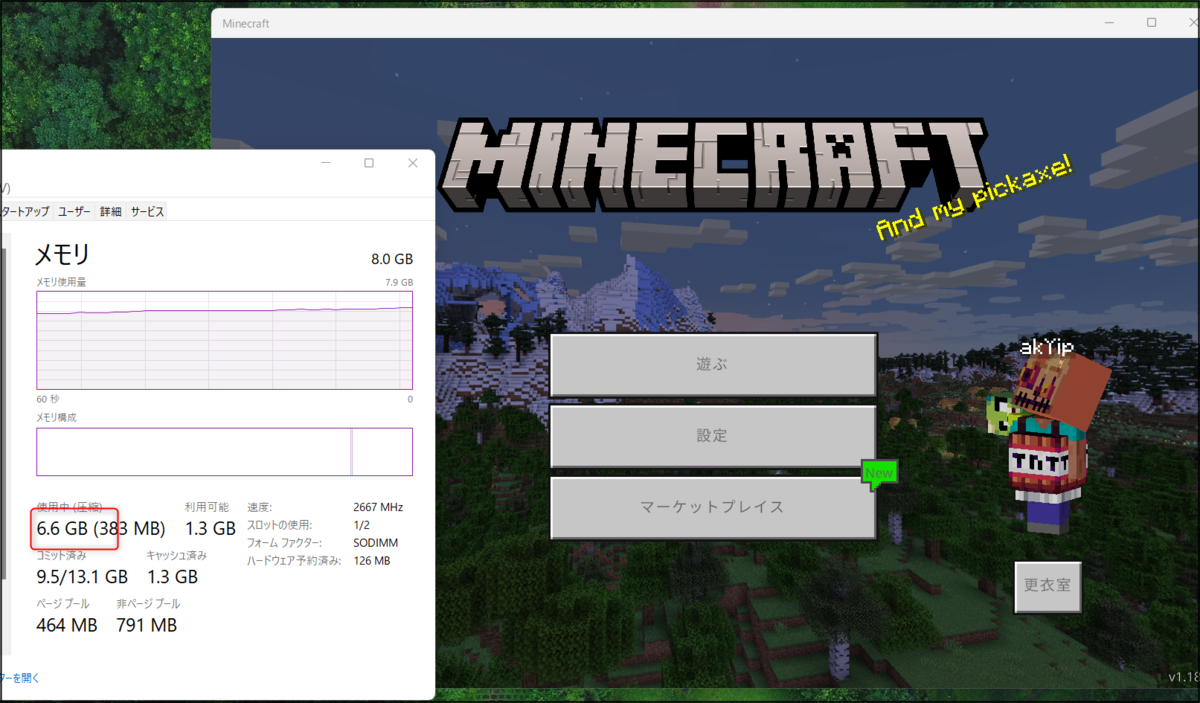The image size is (1200, 703).
Task: Click the メモリ使用量 graph in Task Manager
Action: click(x=224, y=340)
